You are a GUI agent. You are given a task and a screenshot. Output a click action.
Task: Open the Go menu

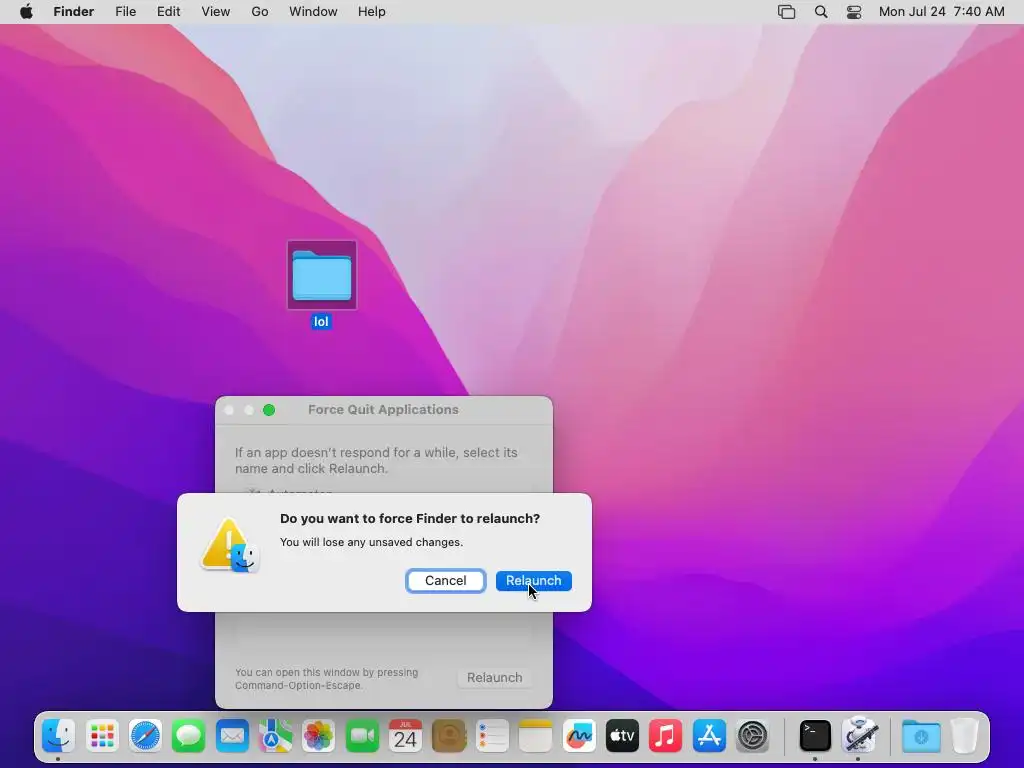[x=260, y=12]
